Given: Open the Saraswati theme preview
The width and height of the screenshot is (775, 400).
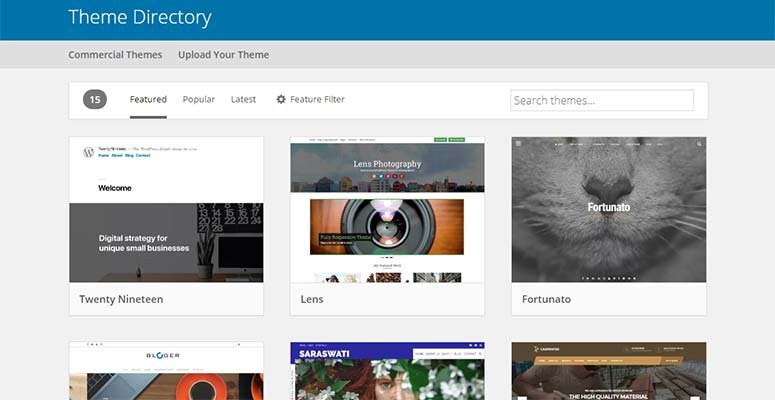Looking at the screenshot, I should point(388,371).
